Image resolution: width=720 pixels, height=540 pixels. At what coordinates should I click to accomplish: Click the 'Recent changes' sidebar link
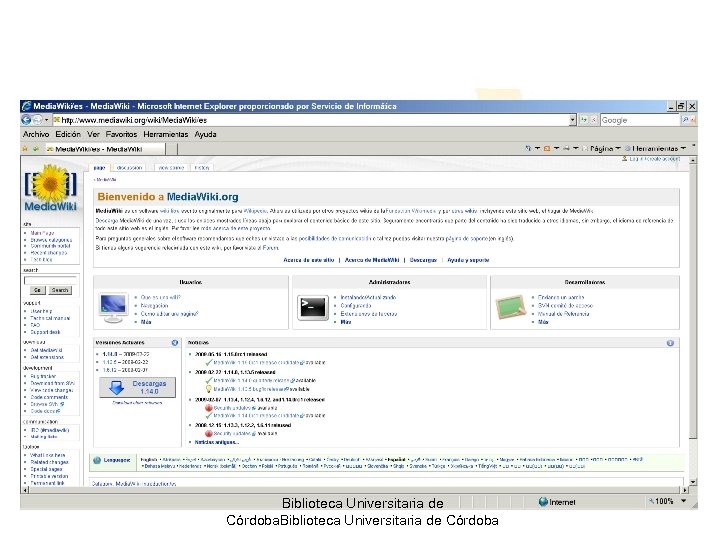(x=49, y=253)
